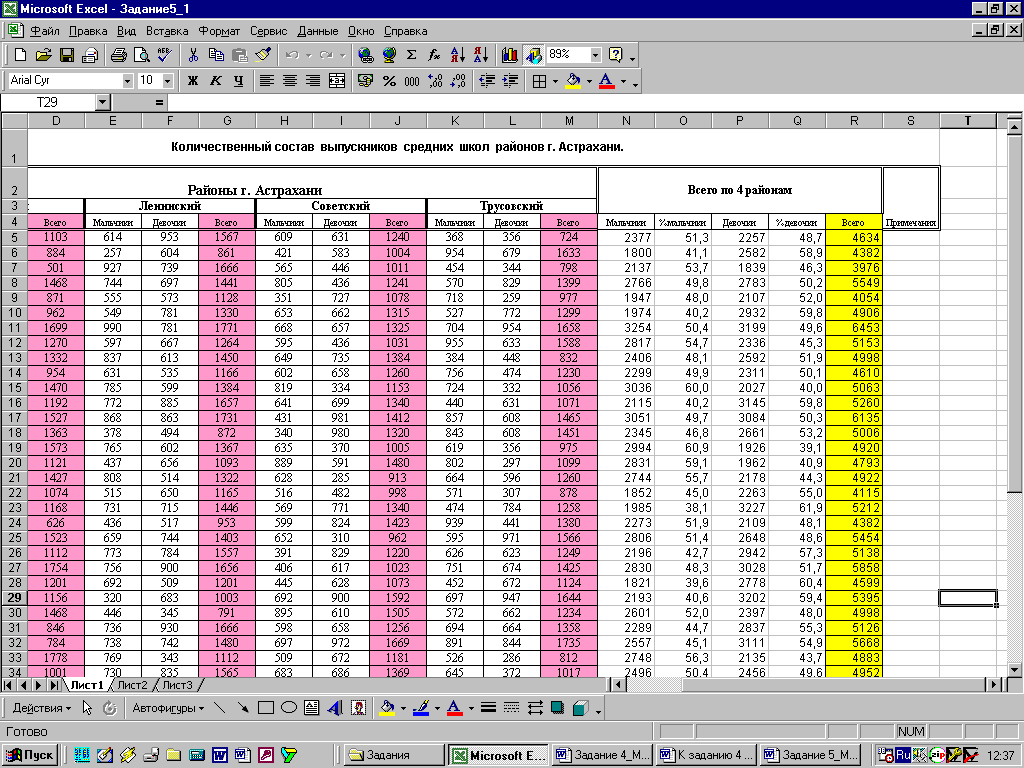Print the sheet using the printer icon
The image size is (1024, 768).
[x=118, y=56]
